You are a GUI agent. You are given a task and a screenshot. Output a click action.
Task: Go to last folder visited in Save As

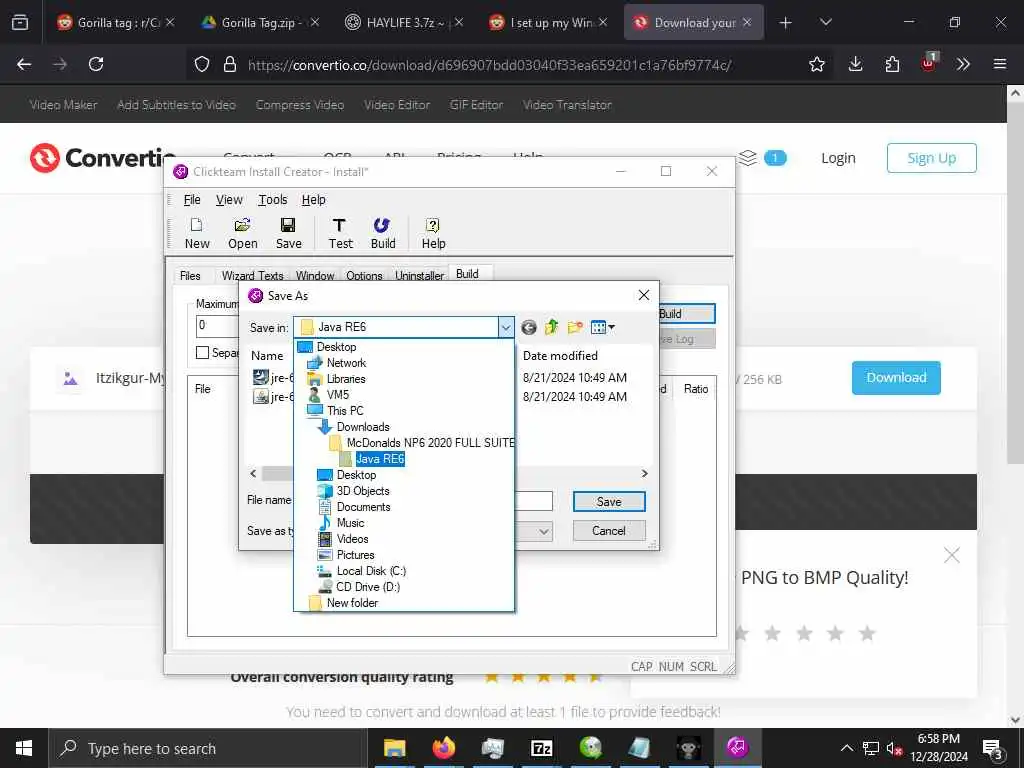click(x=529, y=327)
